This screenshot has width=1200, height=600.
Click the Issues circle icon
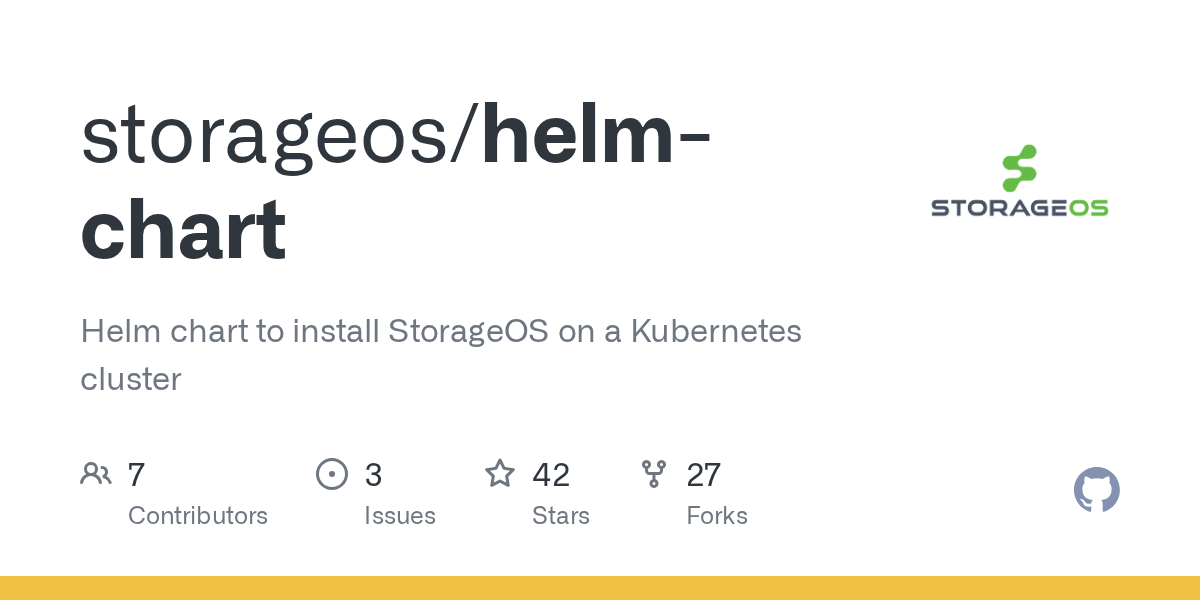(x=332, y=473)
